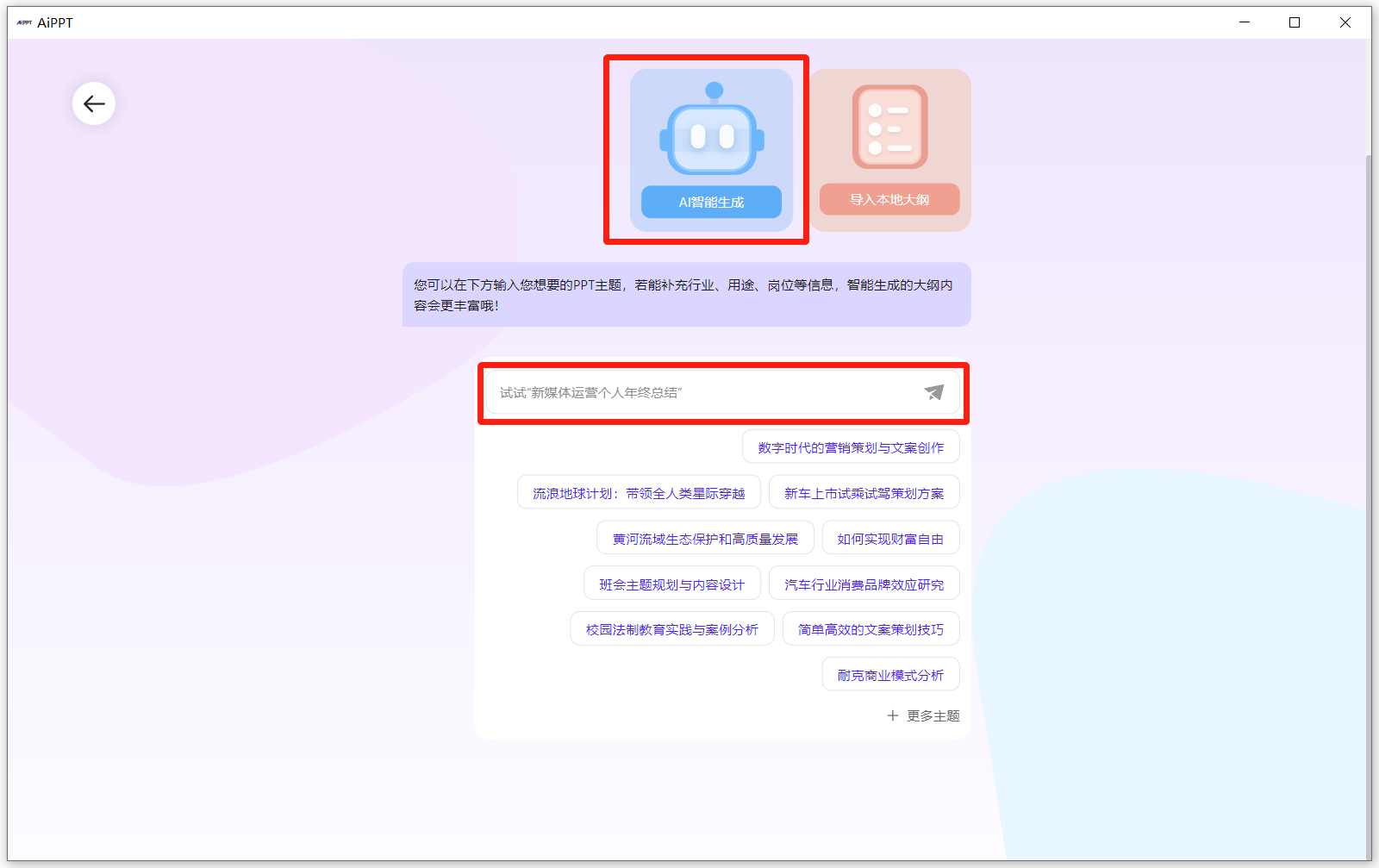Image resolution: width=1379 pixels, height=868 pixels.
Task: Minimize the AiPPT window
Action: pyautogui.click(x=1245, y=22)
